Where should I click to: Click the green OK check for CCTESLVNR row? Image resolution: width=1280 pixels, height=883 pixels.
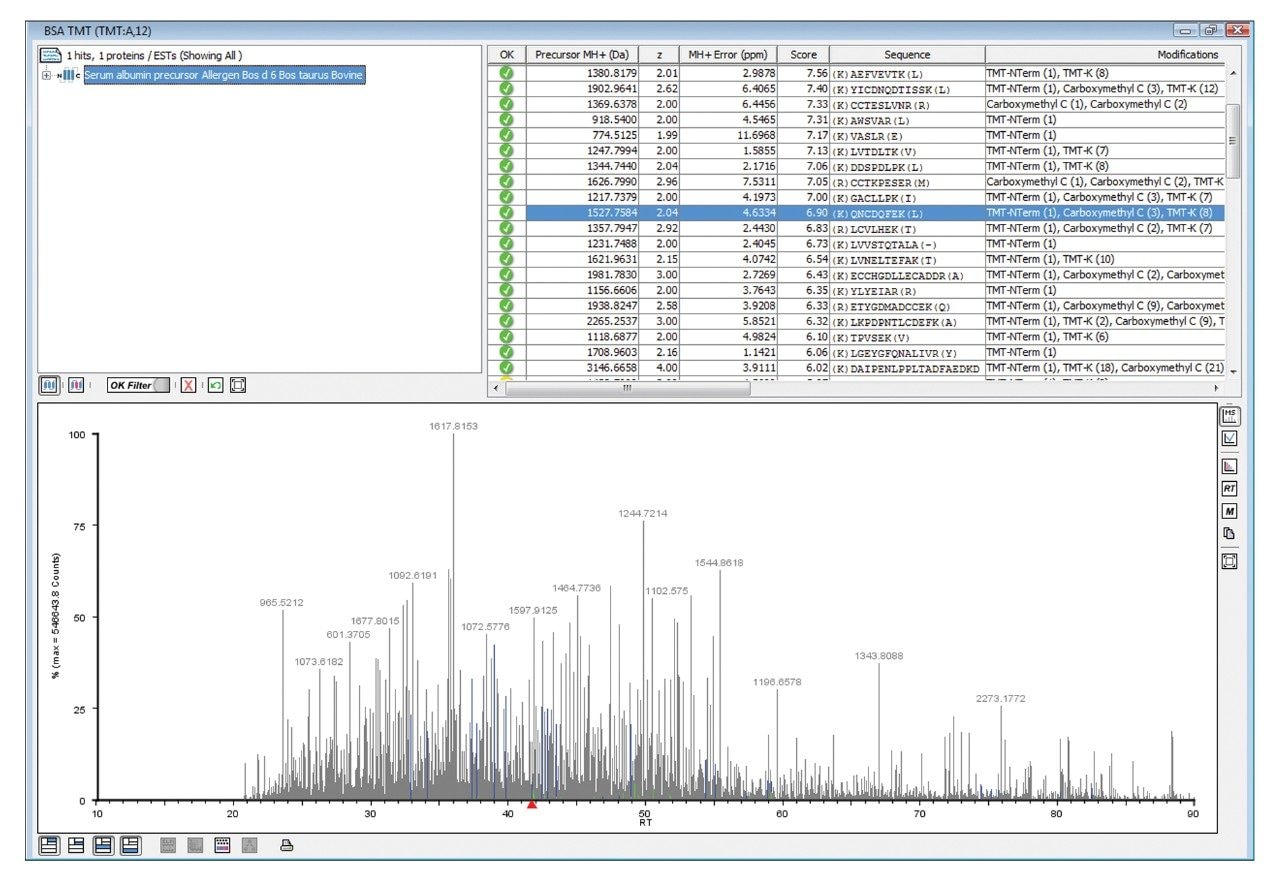tap(506, 104)
